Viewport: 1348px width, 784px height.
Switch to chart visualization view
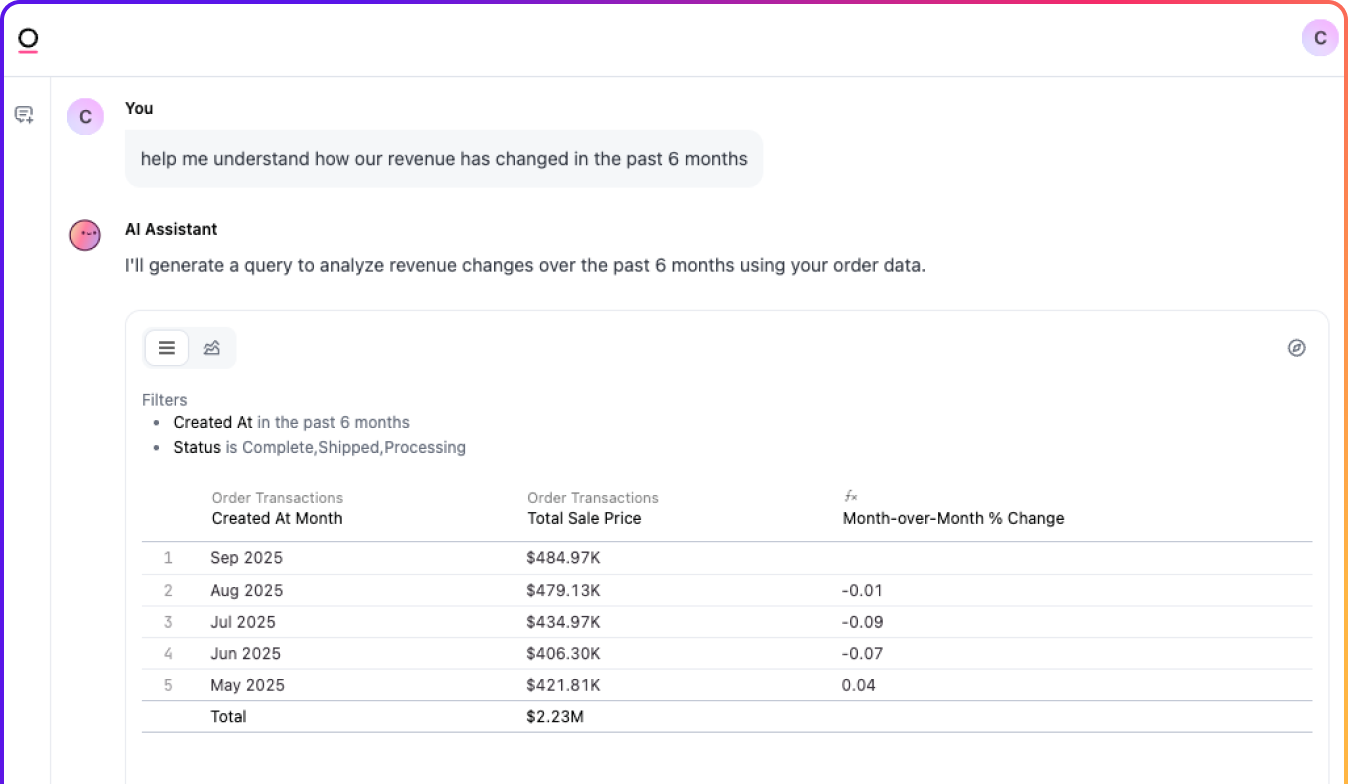click(x=211, y=348)
